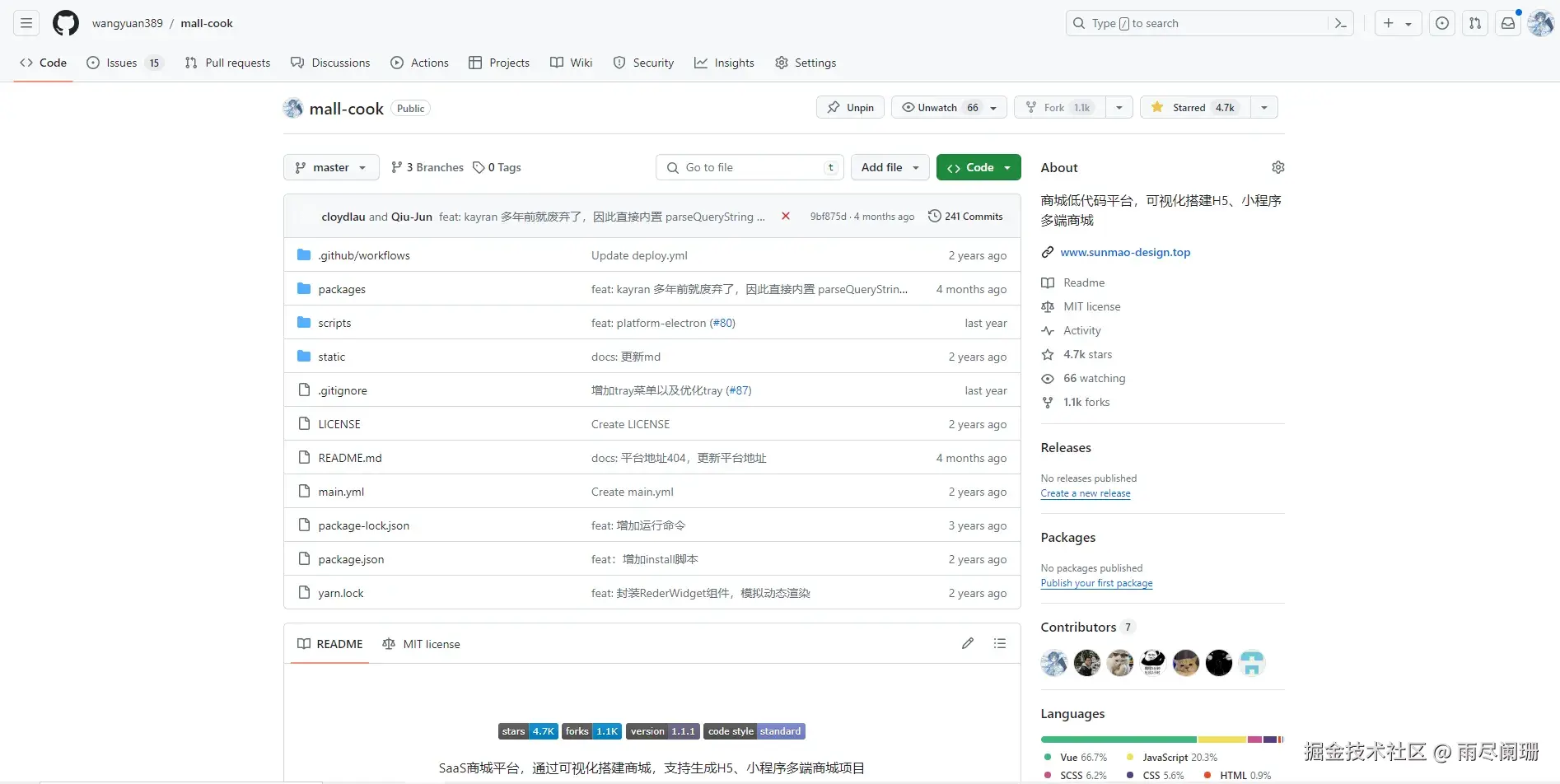Unstar the repository with Starred button
This screenshot has height=784, width=1560.
click(1194, 107)
